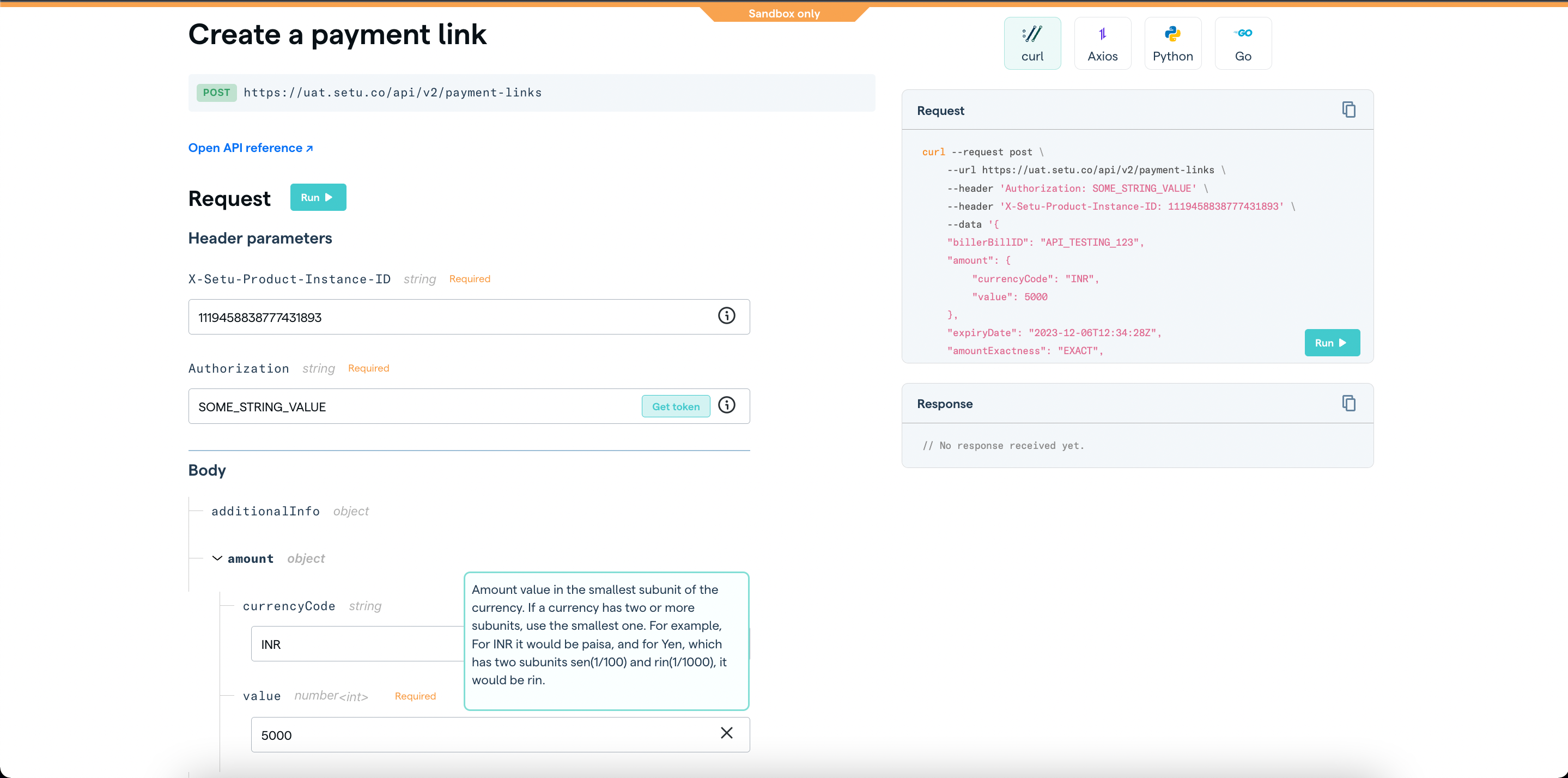Choose the Python code example tab
The image size is (1568, 778).
click(x=1172, y=43)
